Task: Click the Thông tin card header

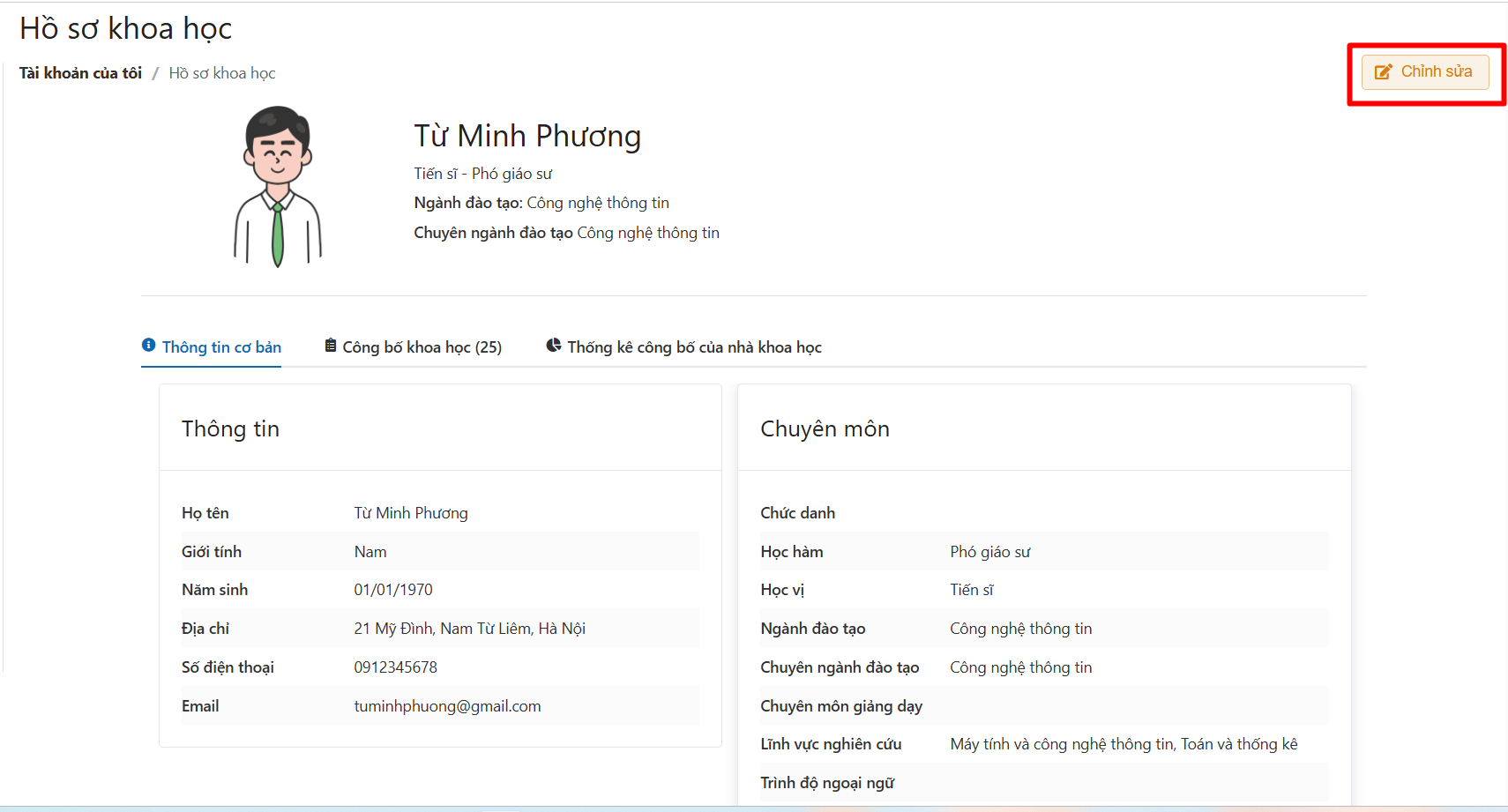Action: 230,428
